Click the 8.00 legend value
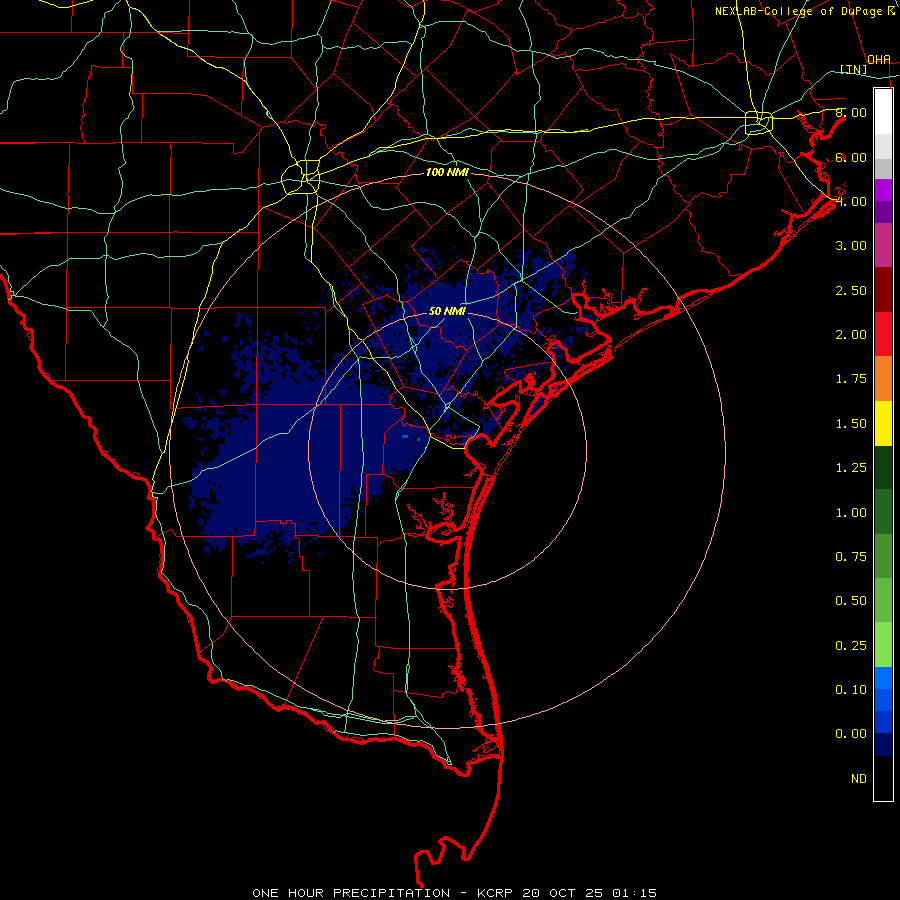The image size is (900, 900). pyautogui.click(x=851, y=112)
